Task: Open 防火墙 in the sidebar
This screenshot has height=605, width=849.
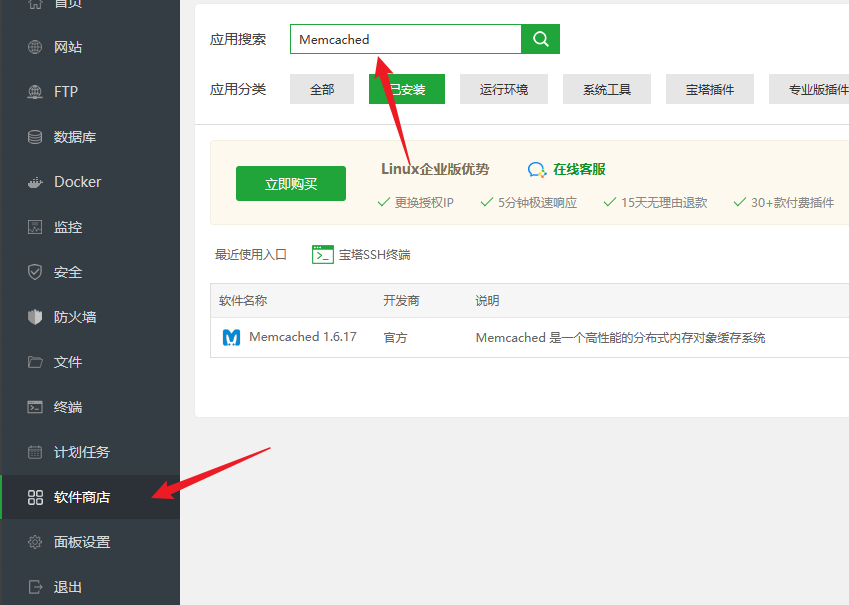Action: pyautogui.click(x=90, y=317)
